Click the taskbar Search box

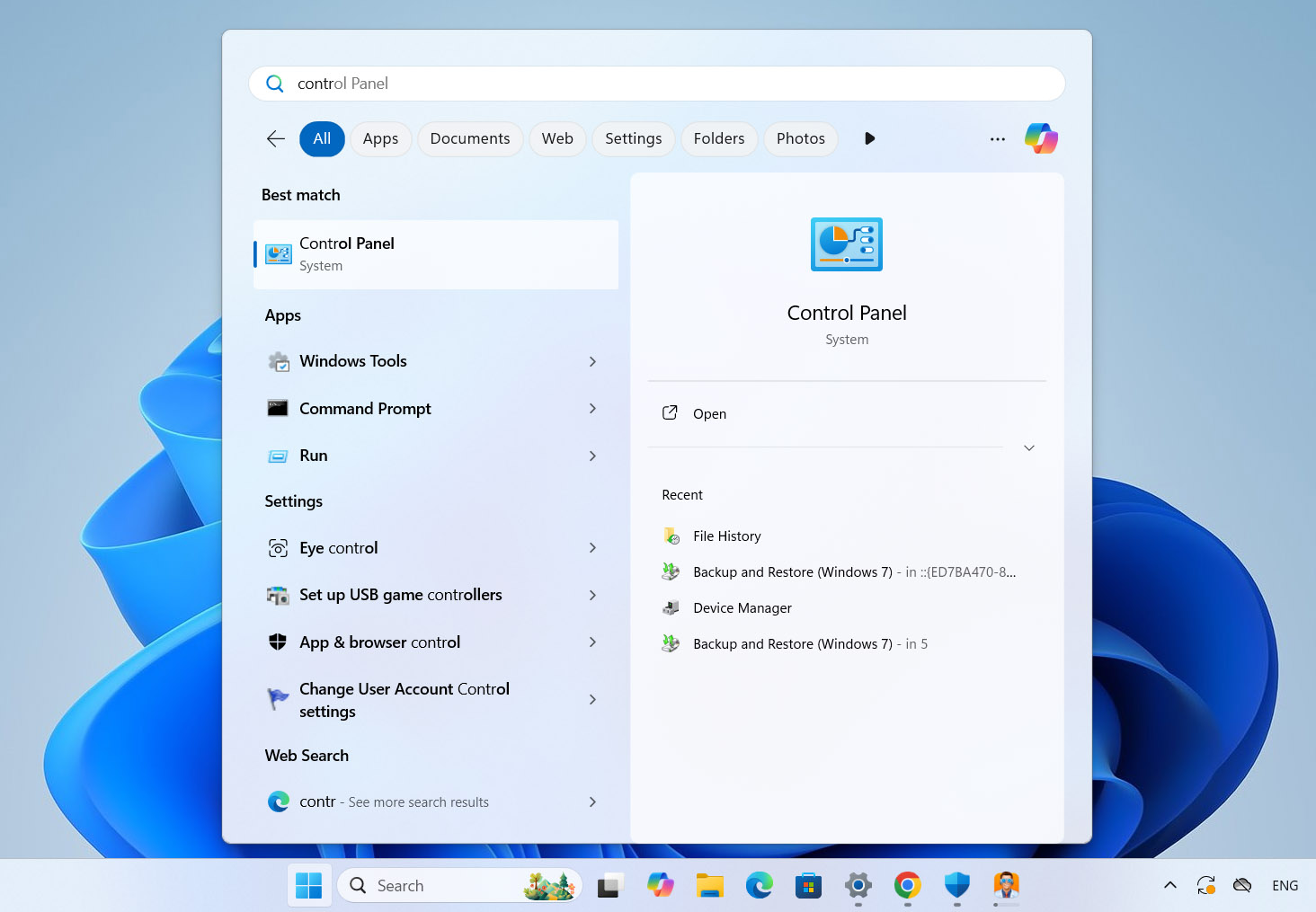[x=460, y=886]
